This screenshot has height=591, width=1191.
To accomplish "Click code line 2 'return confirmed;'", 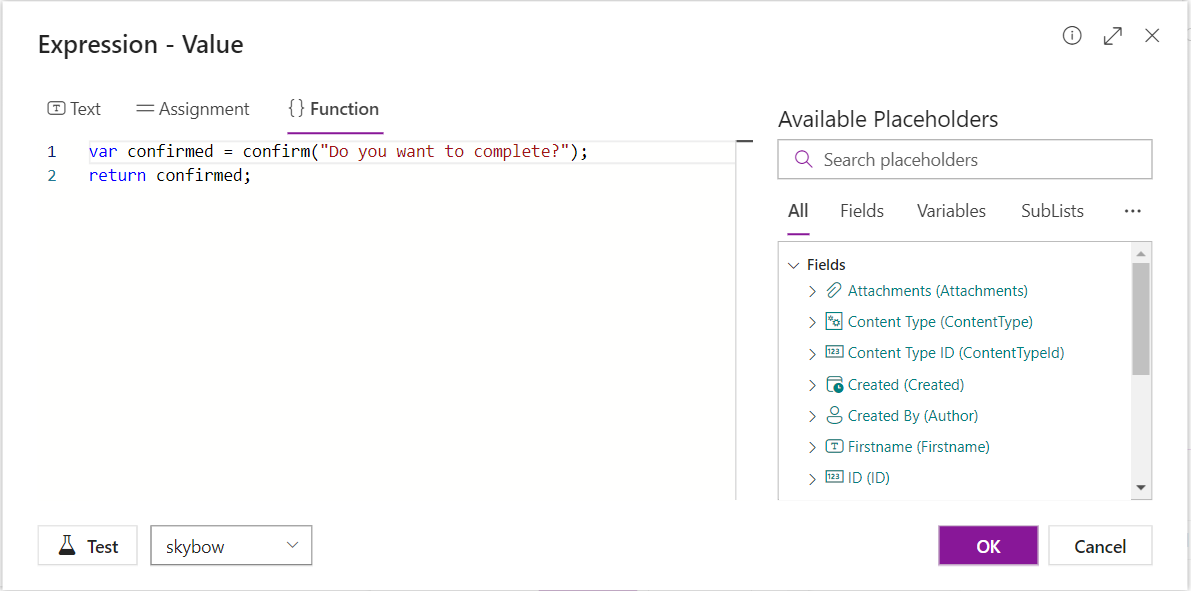I will pyautogui.click(x=169, y=175).
